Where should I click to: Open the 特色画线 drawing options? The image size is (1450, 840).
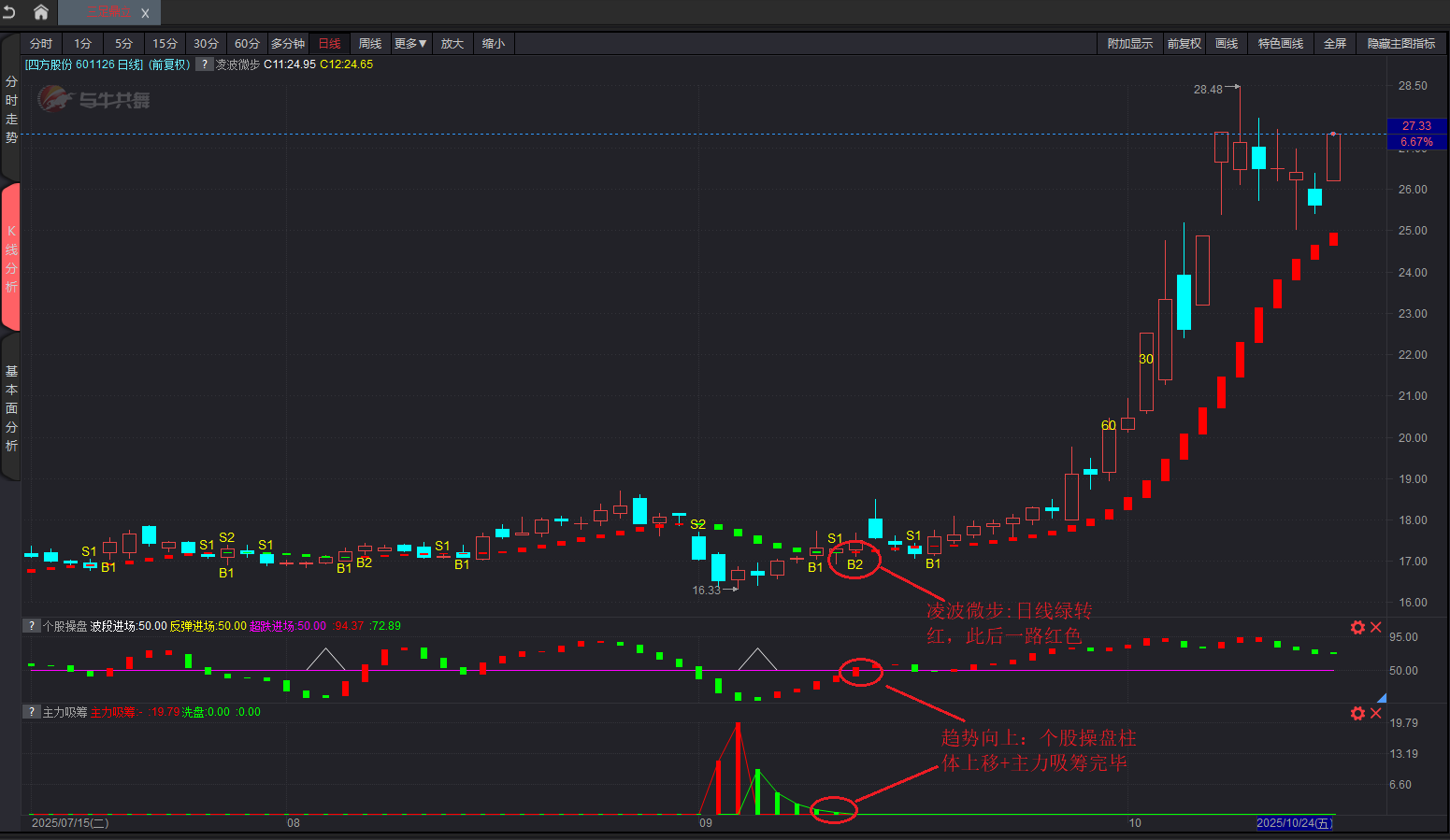click(1280, 44)
